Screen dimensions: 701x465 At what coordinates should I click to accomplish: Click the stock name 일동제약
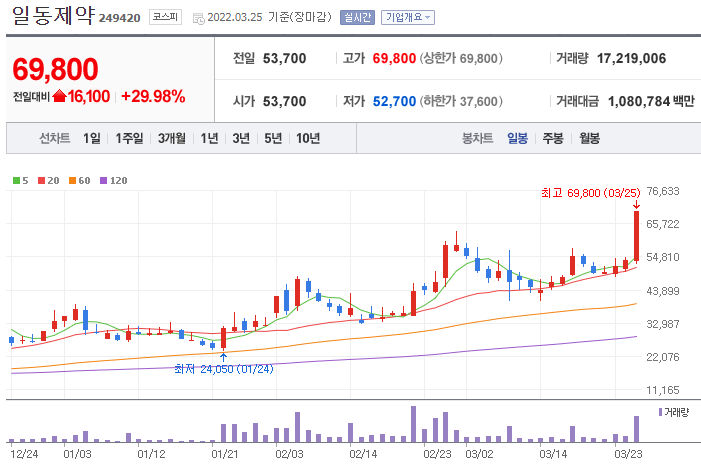(x=54, y=16)
